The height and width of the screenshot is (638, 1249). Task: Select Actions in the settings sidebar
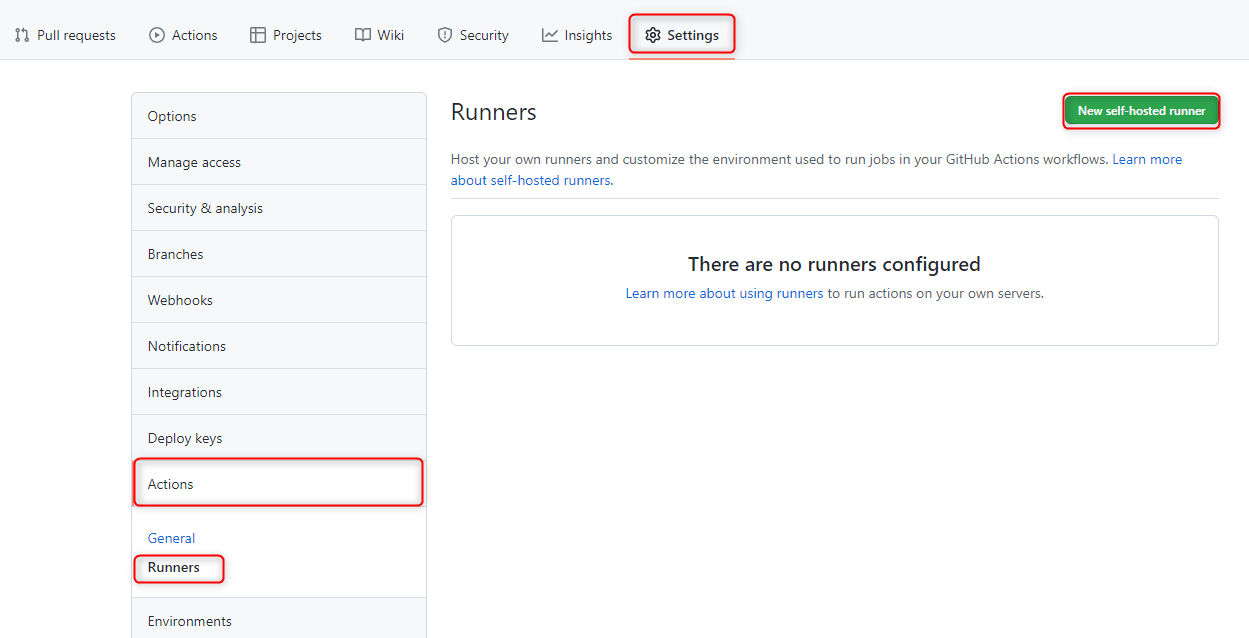click(279, 484)
